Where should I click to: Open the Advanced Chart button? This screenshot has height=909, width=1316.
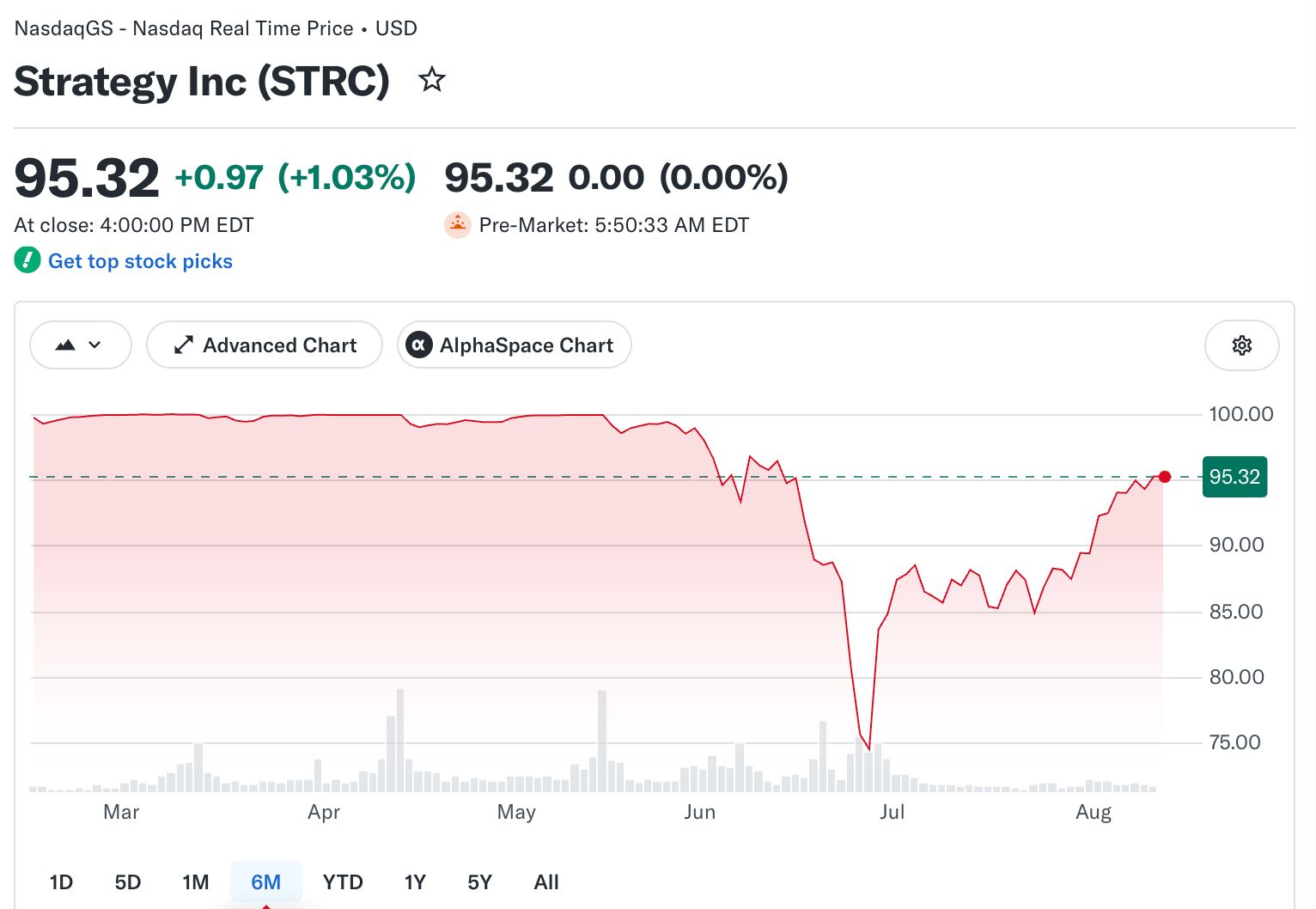[x=265, y=345]
